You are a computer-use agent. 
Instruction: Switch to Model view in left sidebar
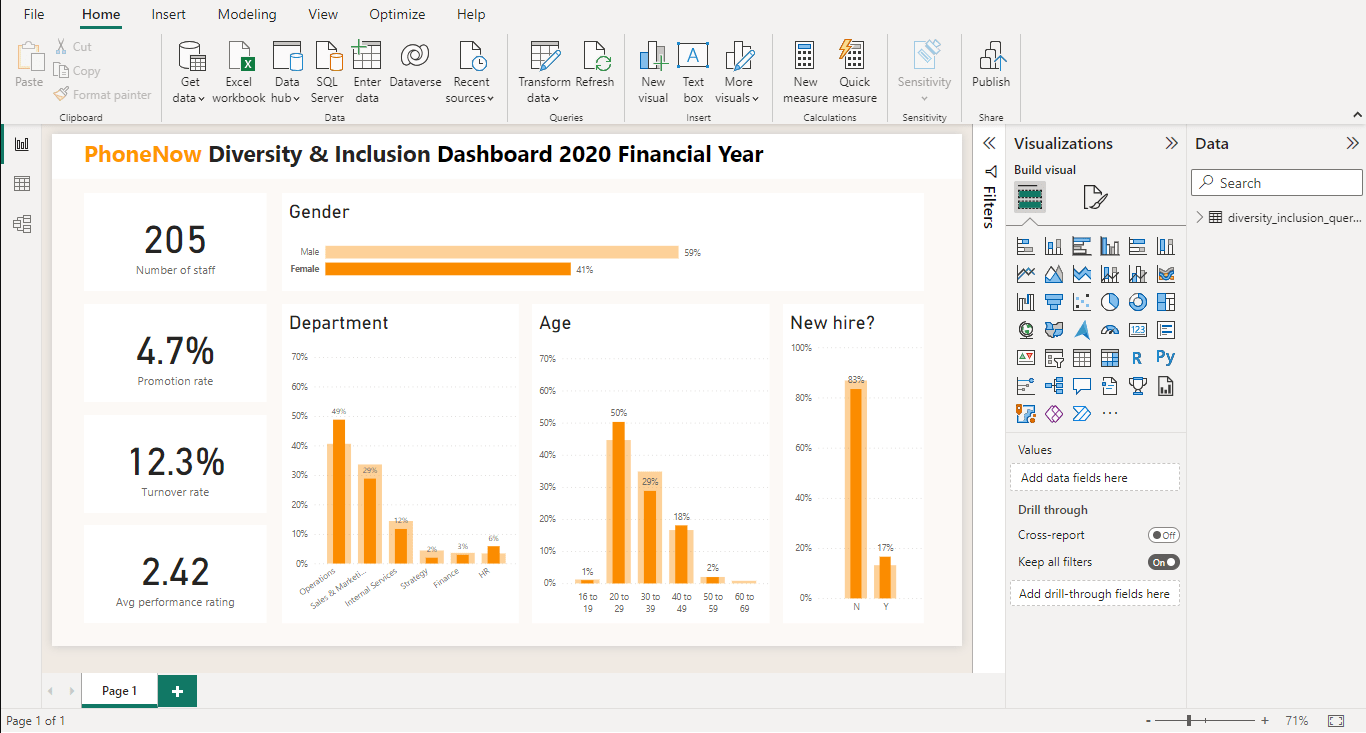coord(21,224)
